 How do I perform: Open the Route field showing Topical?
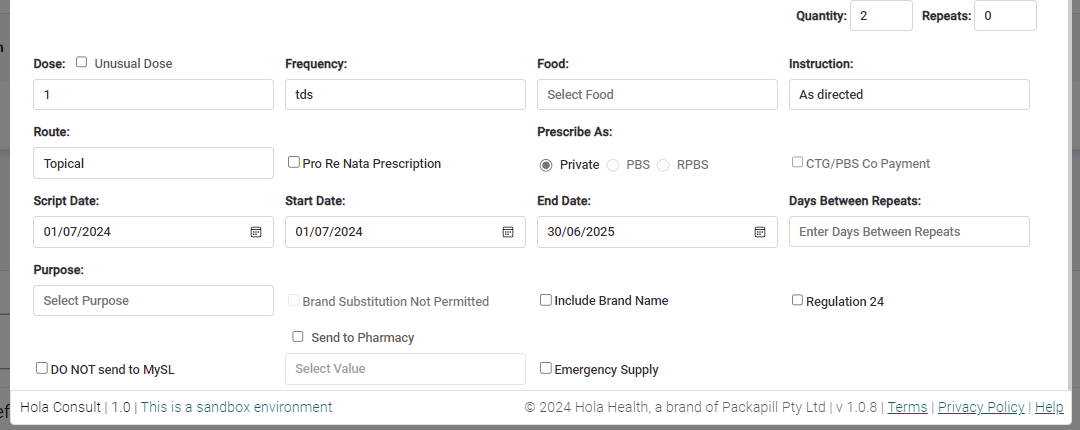coord(154,163)
